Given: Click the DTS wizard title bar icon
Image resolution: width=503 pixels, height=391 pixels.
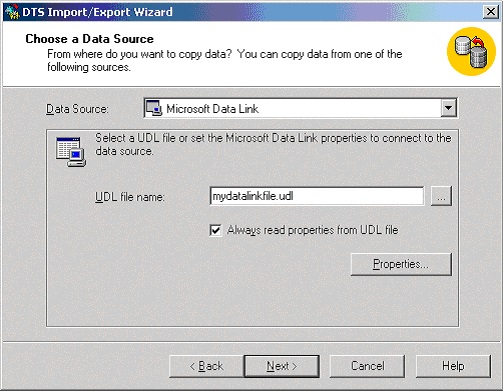Looking at the screenshot, I should (x=12, y=12).
